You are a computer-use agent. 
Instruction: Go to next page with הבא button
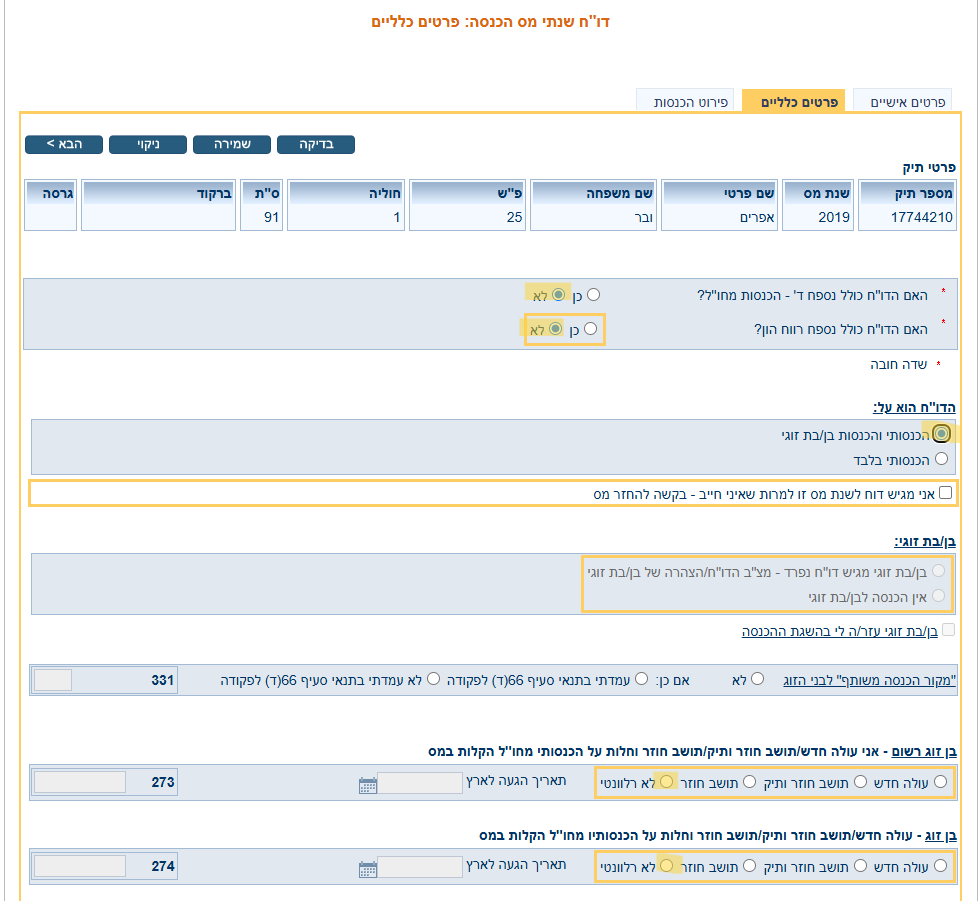click(x=64, y=144)
